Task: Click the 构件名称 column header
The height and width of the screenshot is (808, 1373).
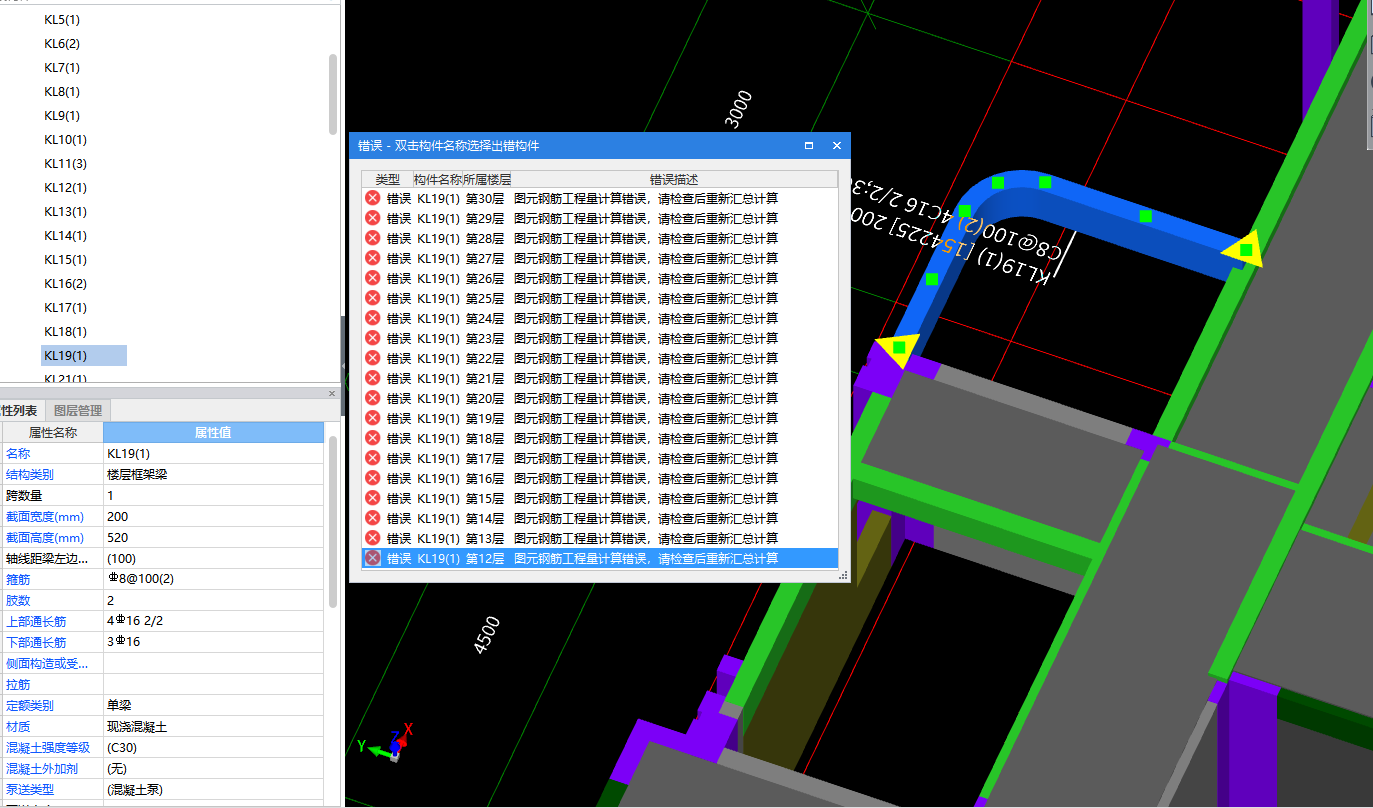Action: (437, 180)
